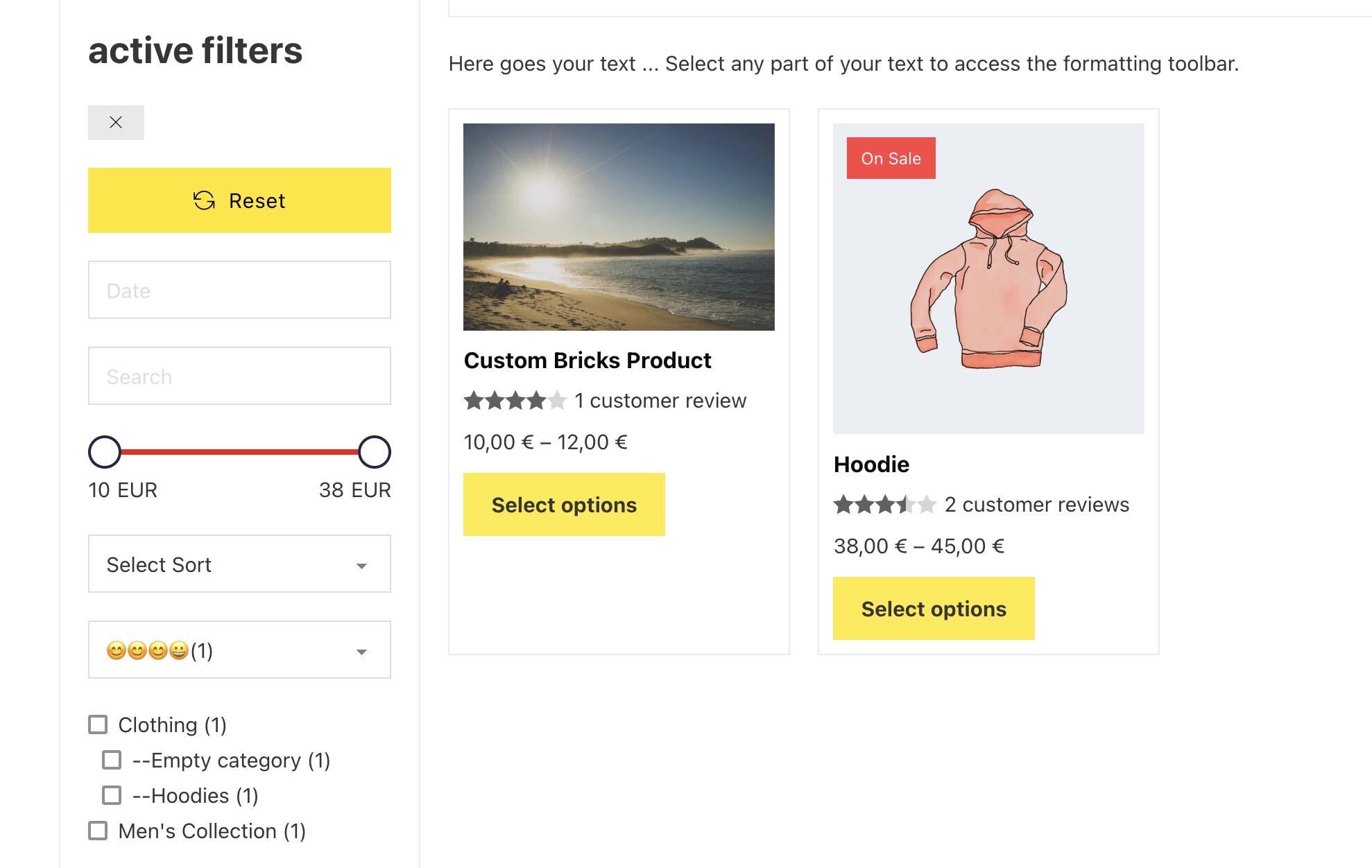The width and height of the screenshot is (1372, 868).
Task: Tick the Men's Collection checkbox
Action: click(98, 831)
